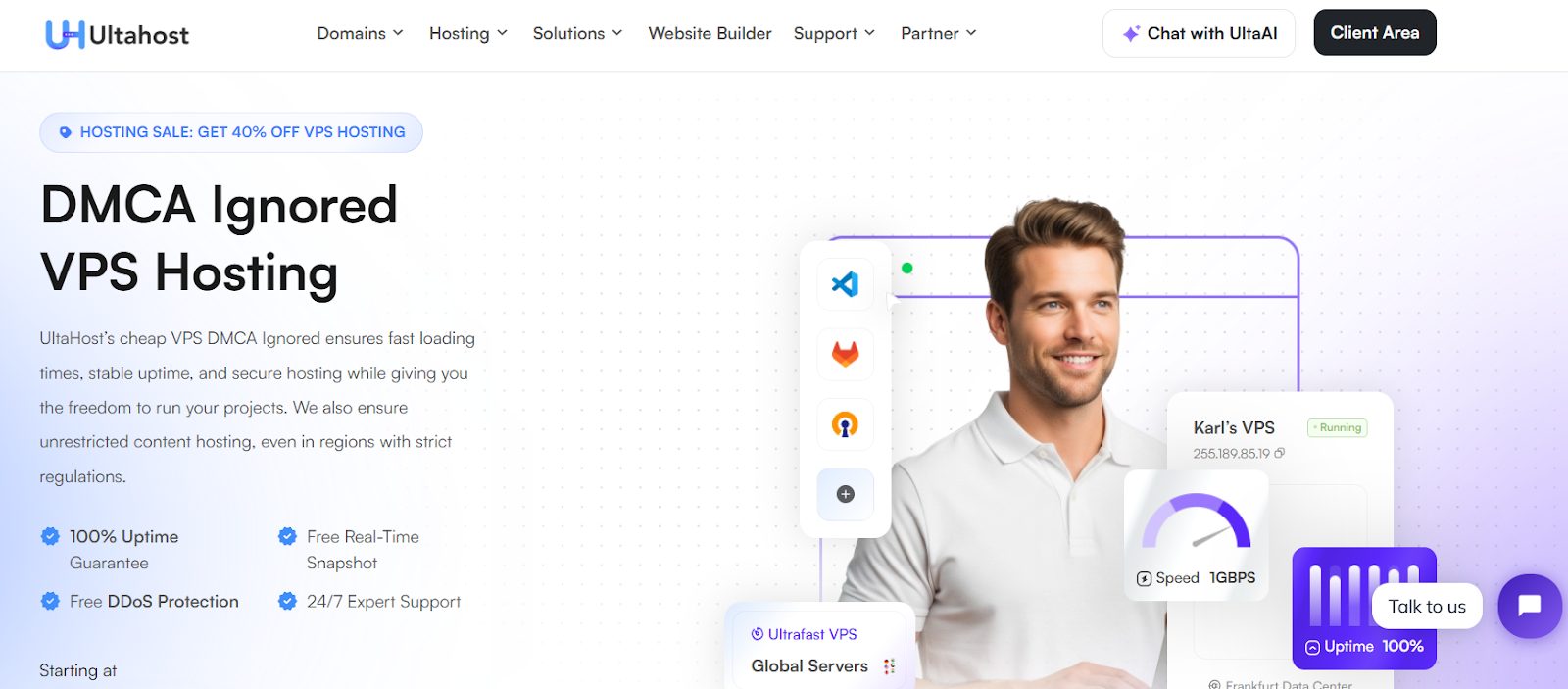Click the Talk to us bubble
This screenshot has width=1568, height=689.
tap(1427, 607)
